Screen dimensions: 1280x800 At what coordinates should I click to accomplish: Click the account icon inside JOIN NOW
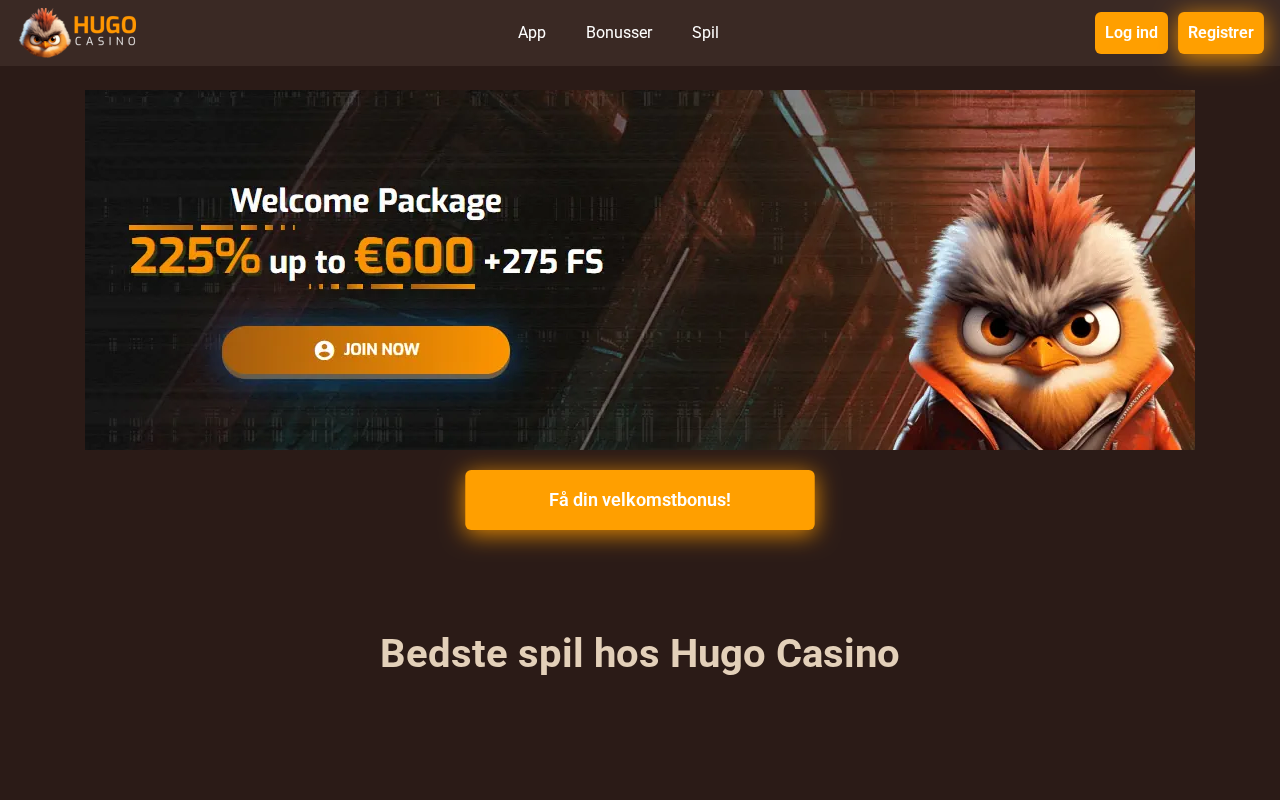tap(324, 350)
